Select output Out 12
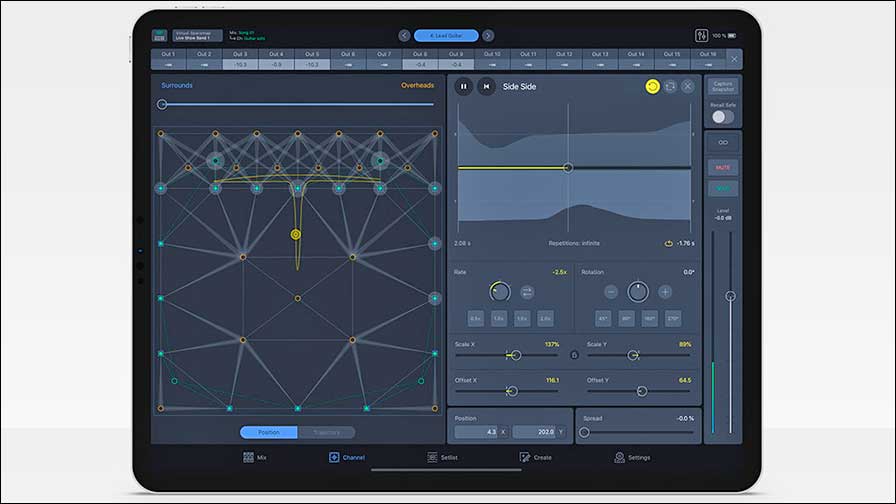This screenshot has height=504, width=896. (564, 59)
